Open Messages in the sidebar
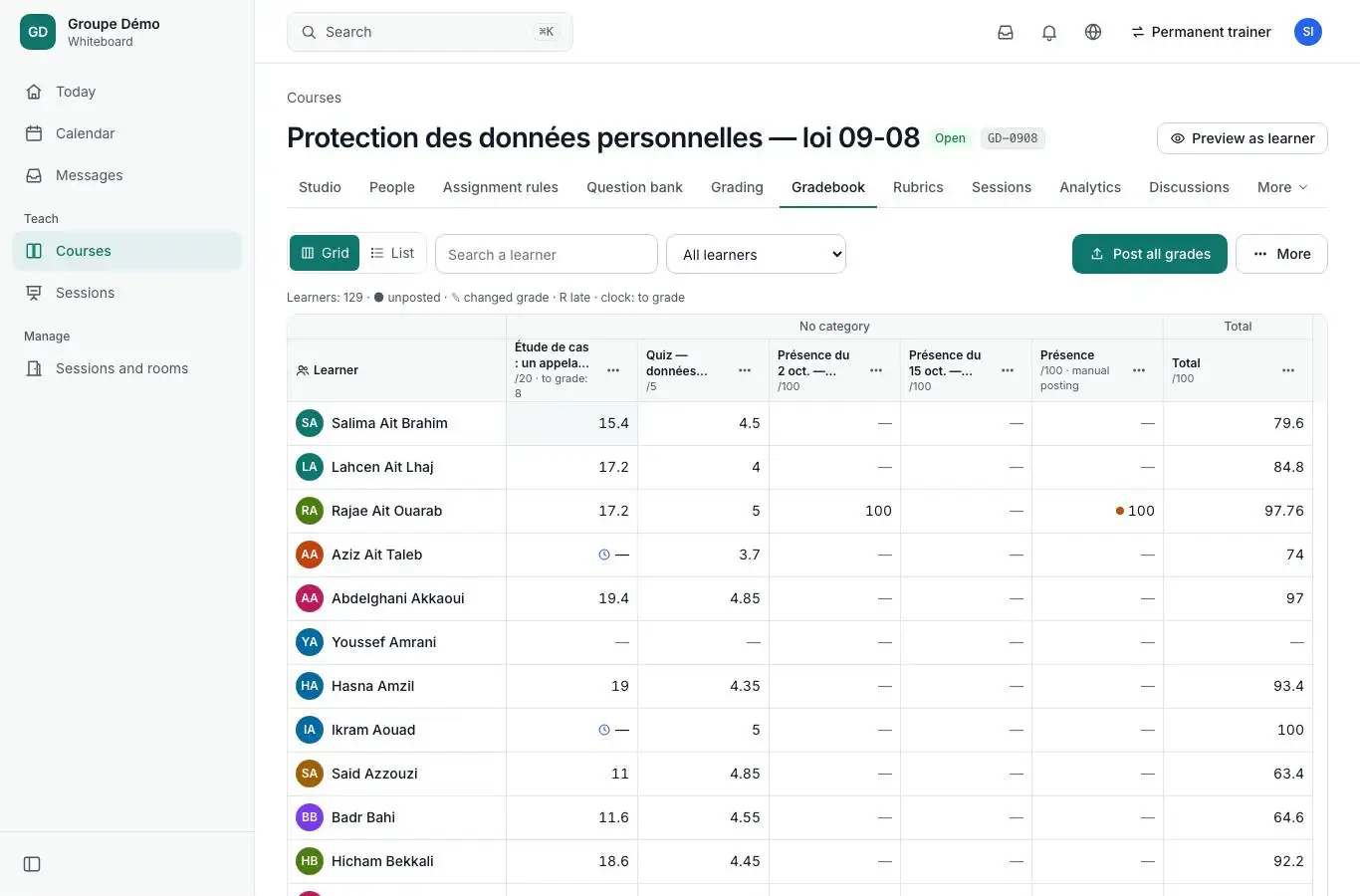 (127, 175)
